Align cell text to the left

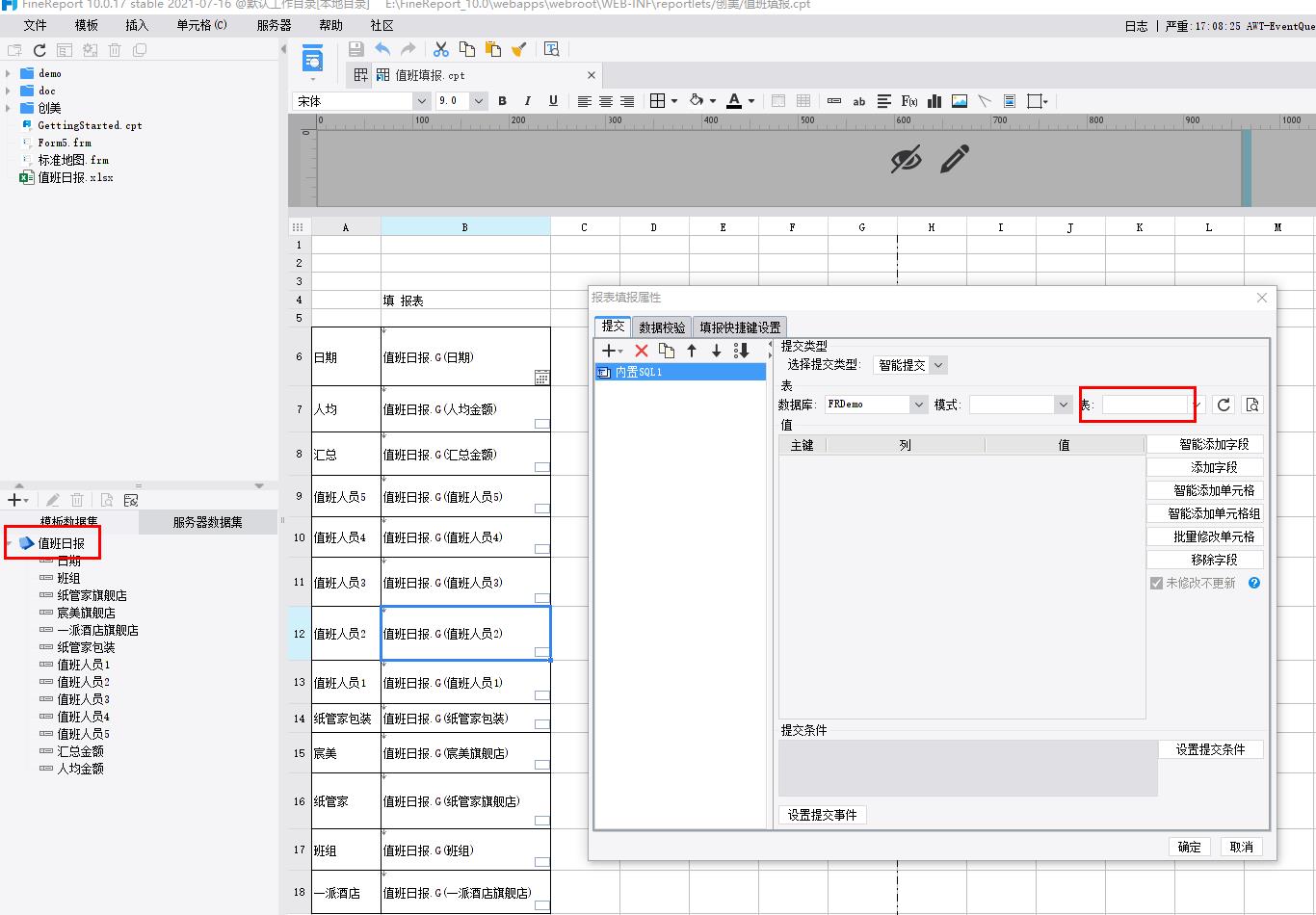coord(585,101)
